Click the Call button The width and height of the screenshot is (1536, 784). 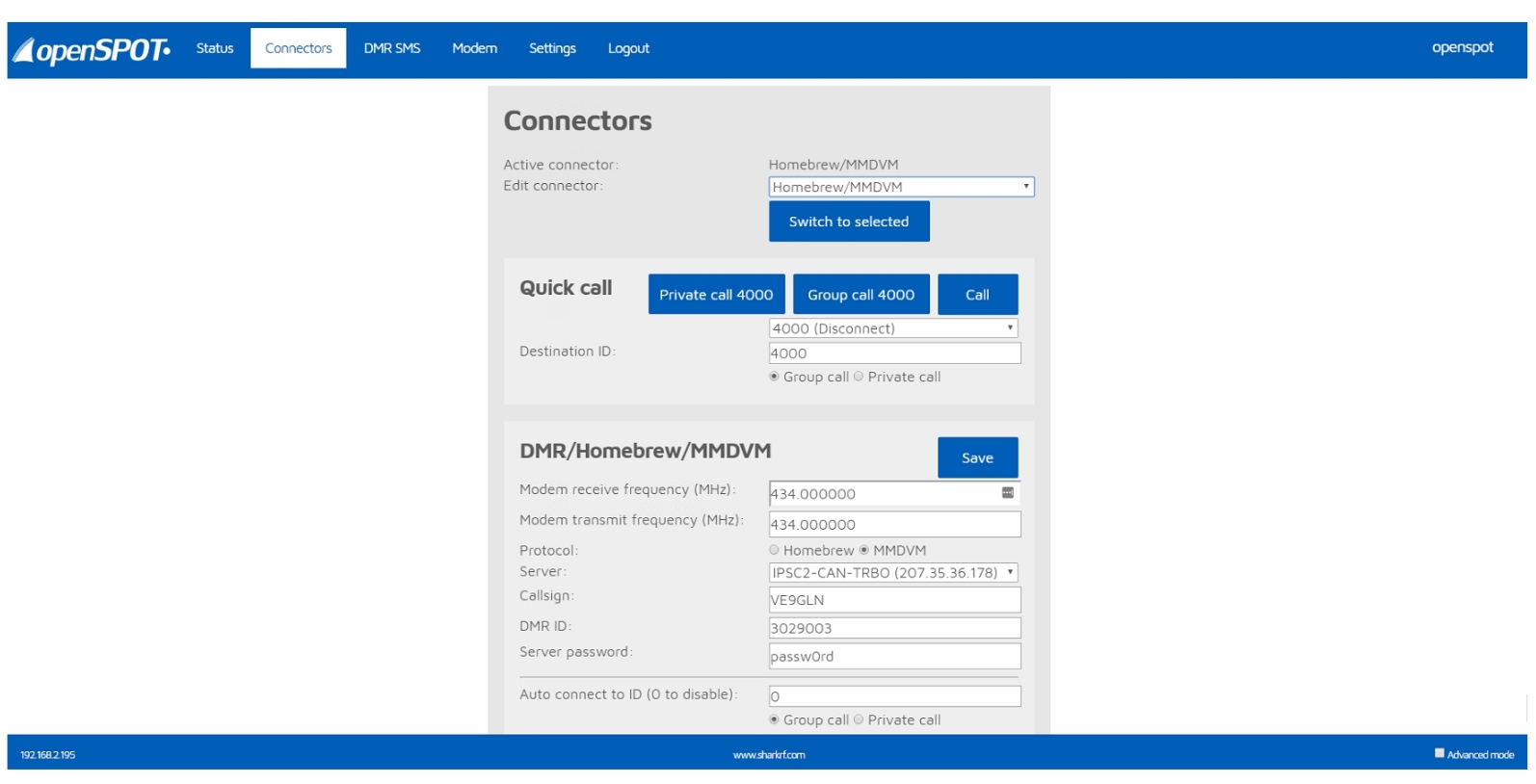point(977,295)
